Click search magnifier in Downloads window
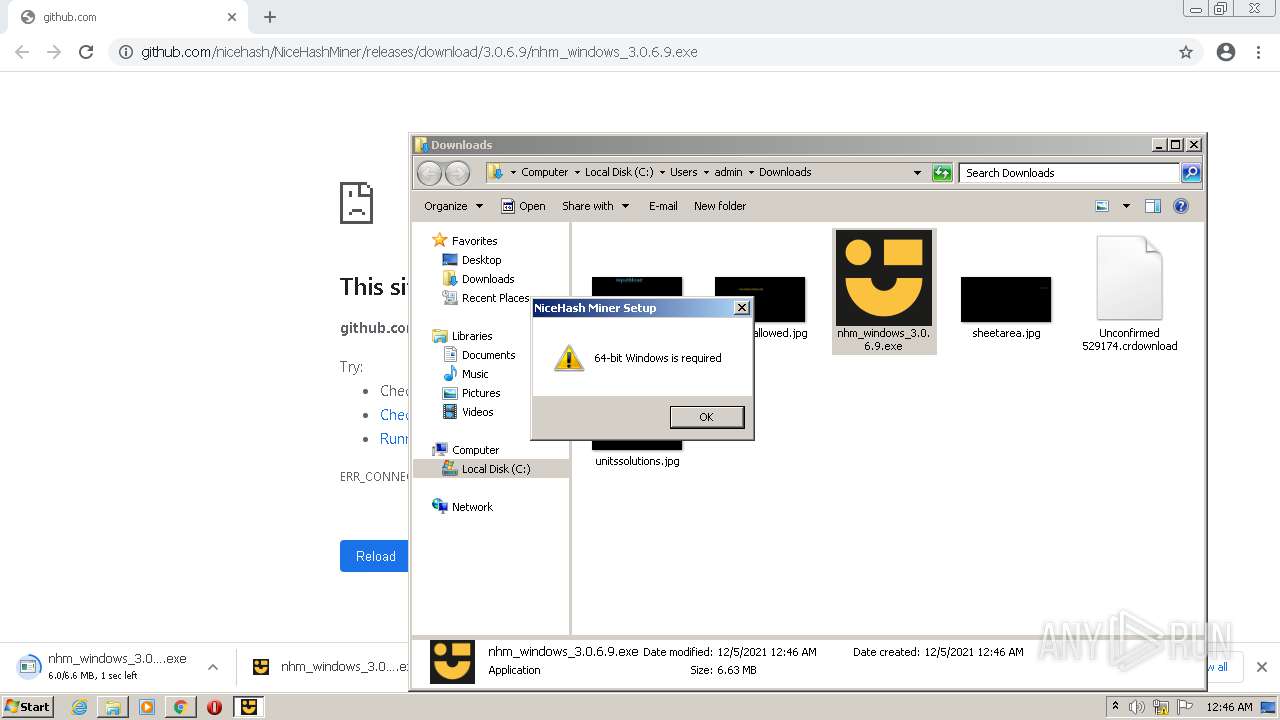The width and height of the screenshot is (1280, 720). click(x=1191, y=172)
